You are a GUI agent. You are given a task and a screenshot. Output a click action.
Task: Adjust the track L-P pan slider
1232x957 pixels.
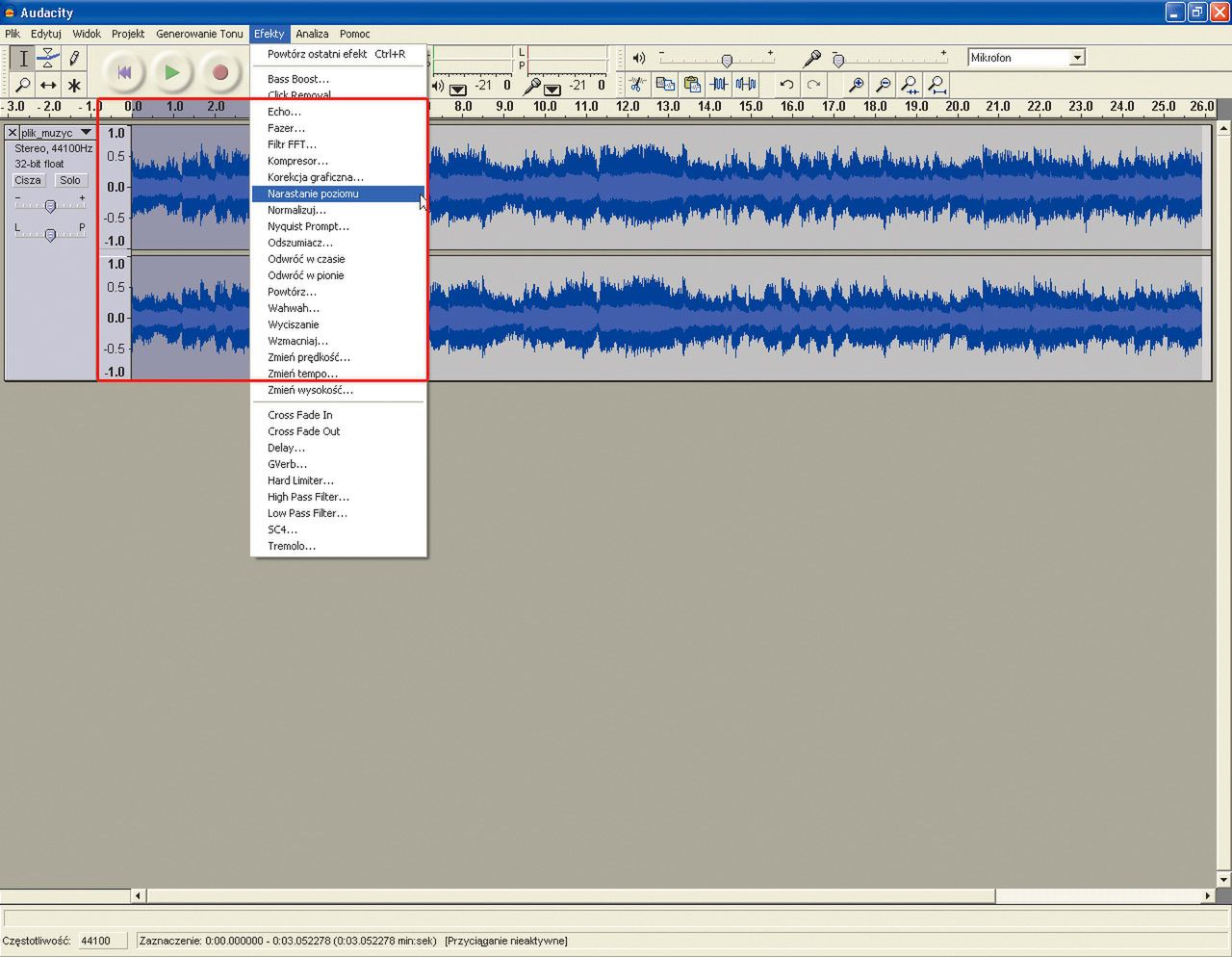[x=50, y=234]
